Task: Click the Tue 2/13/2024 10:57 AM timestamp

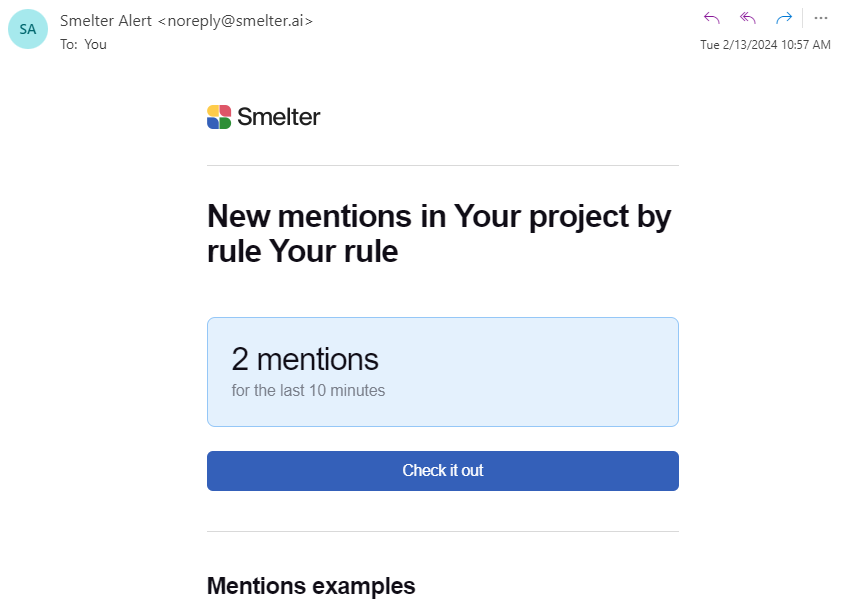Action: 765,45
